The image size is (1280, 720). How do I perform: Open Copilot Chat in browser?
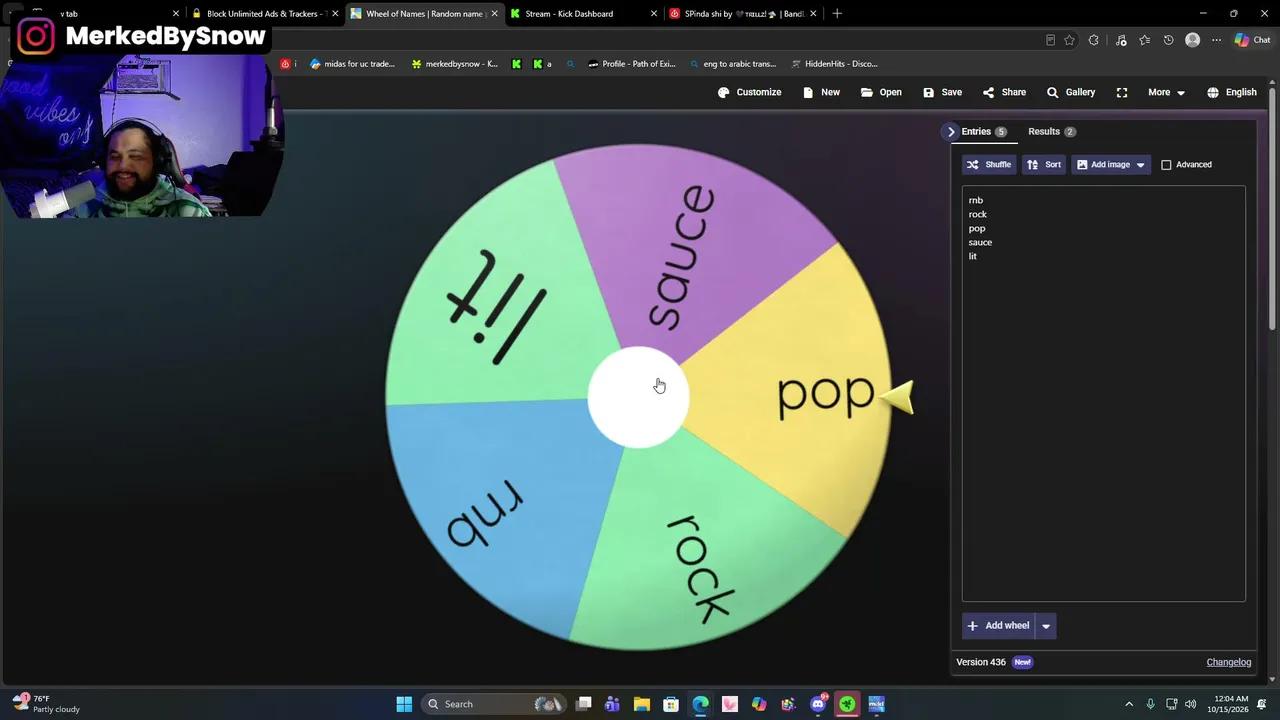[1253, 40]
